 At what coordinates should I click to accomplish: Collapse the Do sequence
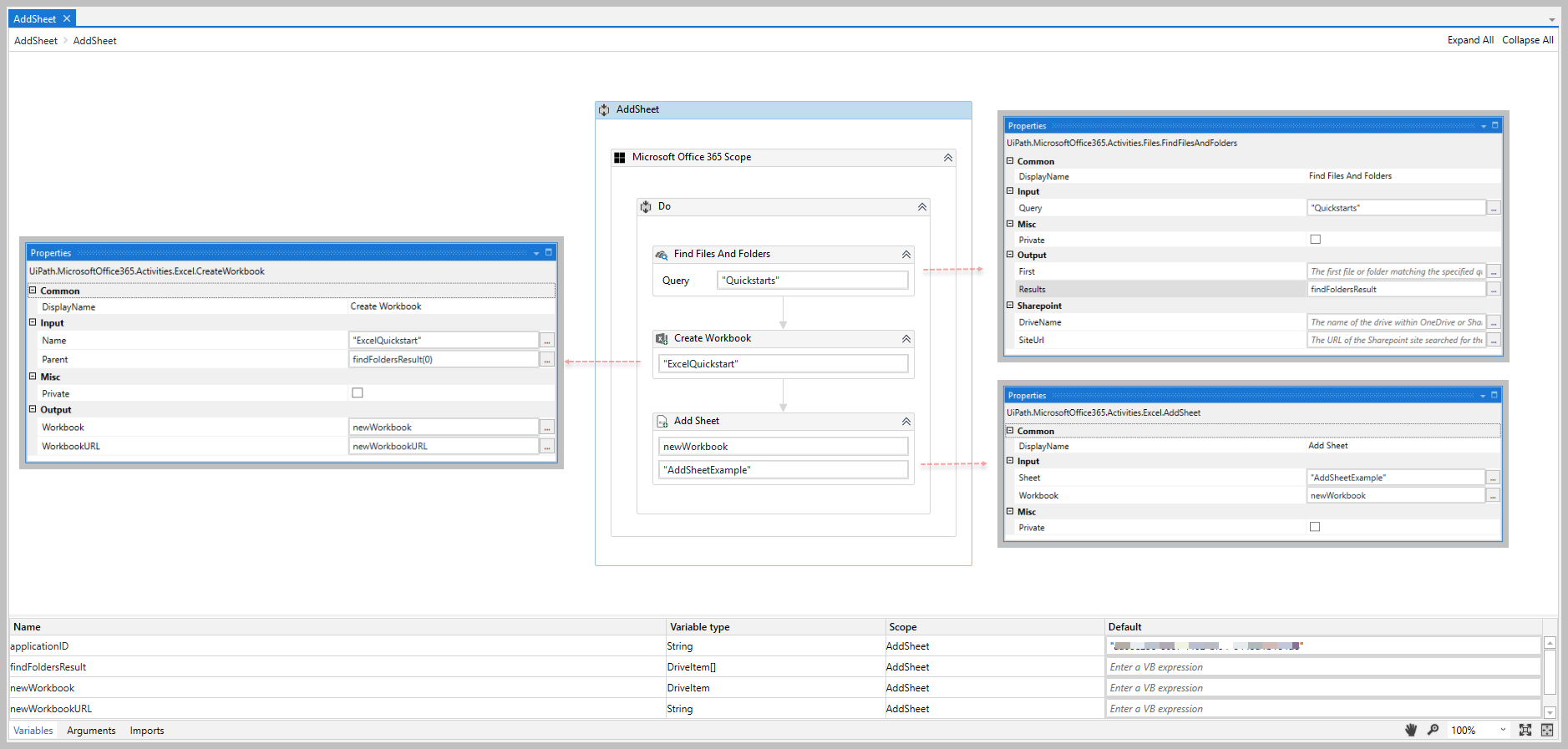click(922, 207)
